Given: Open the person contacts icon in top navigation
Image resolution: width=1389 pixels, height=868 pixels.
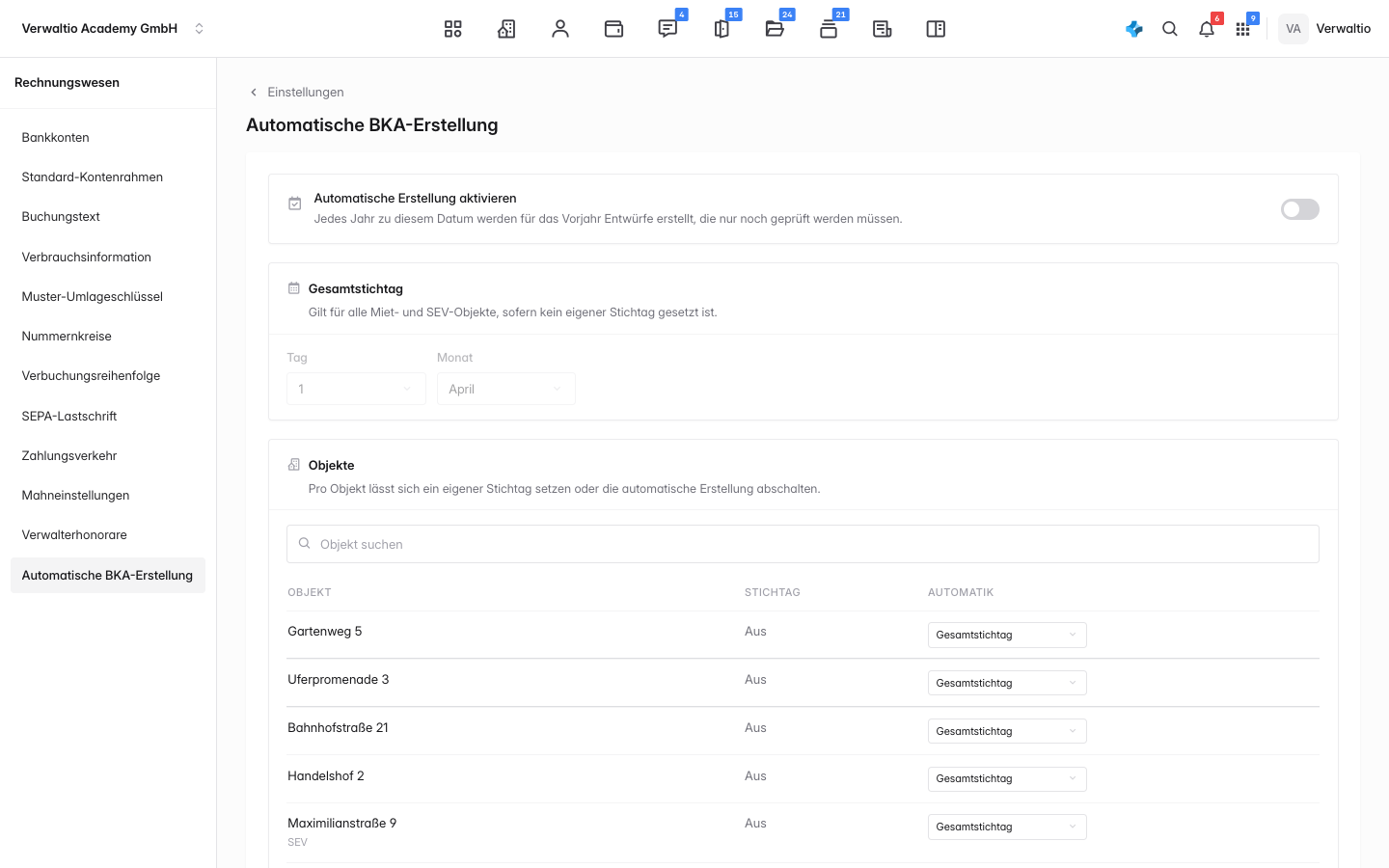Looking at the screenshot, I should [x=560, y=29].
